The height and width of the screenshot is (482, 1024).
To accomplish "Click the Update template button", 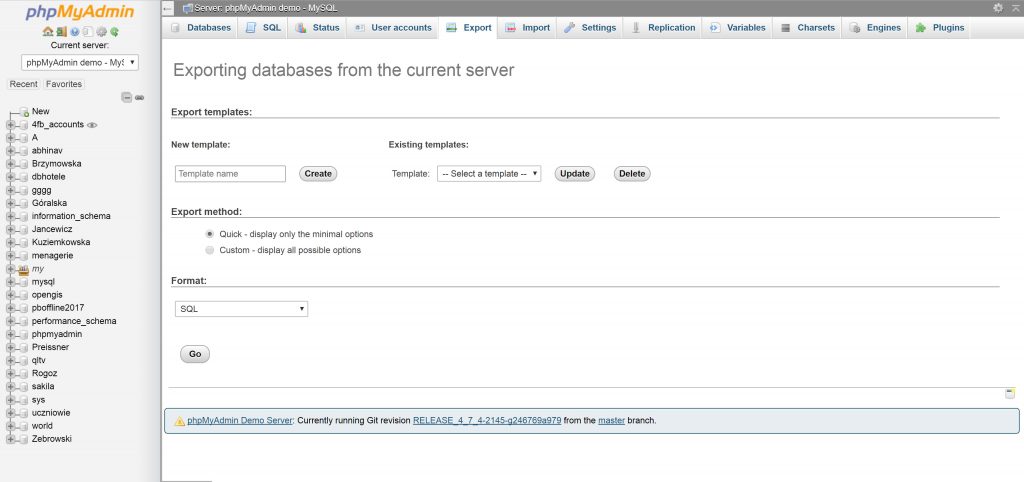I will tap(575, 174).
